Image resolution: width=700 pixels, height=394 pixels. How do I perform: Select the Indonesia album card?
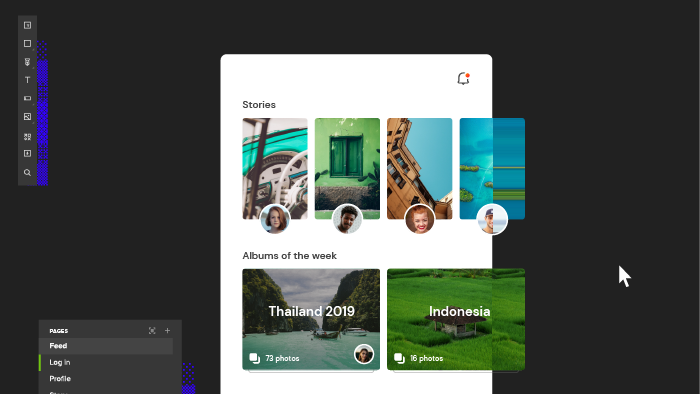point(456,319)
